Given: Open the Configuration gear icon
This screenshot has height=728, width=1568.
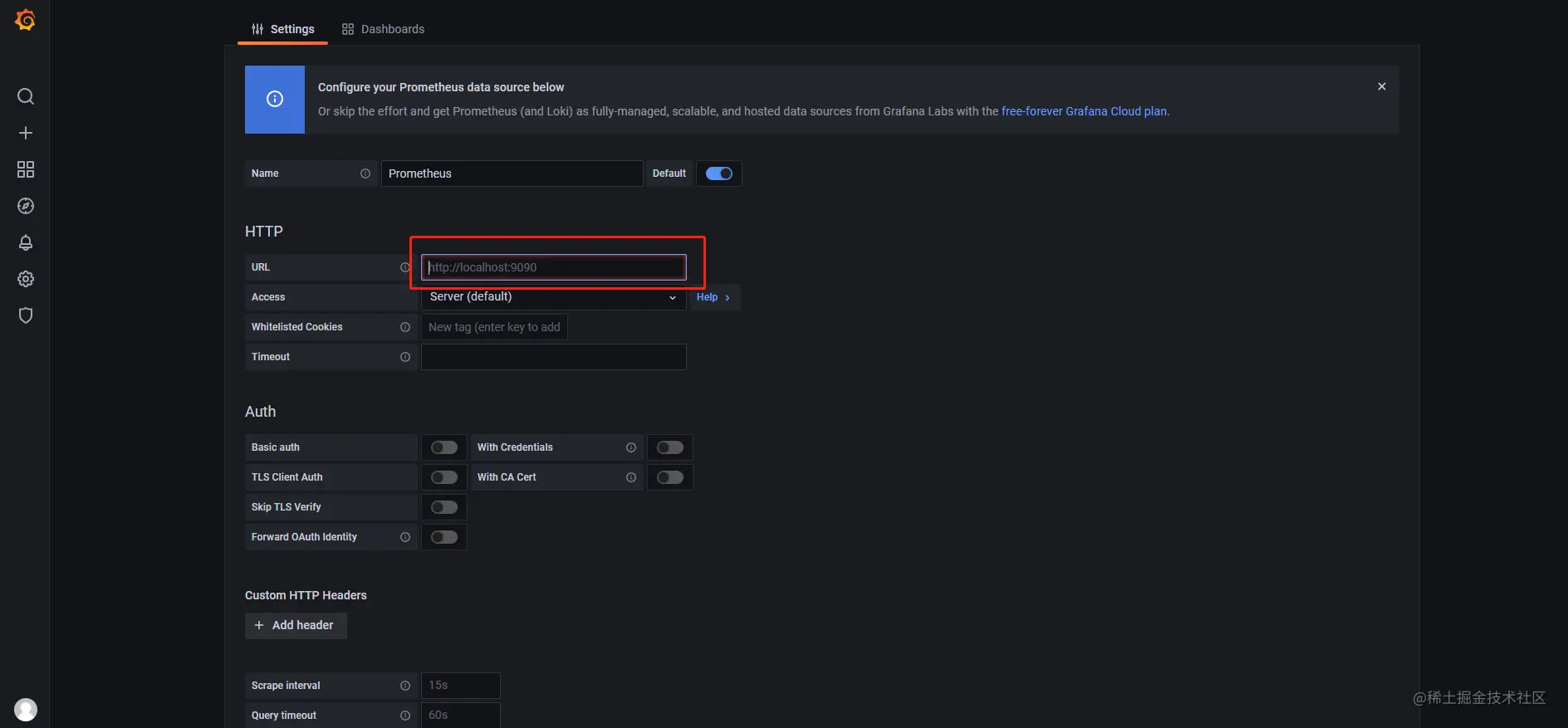Looking at the screenshot, I should pos(26,279).
